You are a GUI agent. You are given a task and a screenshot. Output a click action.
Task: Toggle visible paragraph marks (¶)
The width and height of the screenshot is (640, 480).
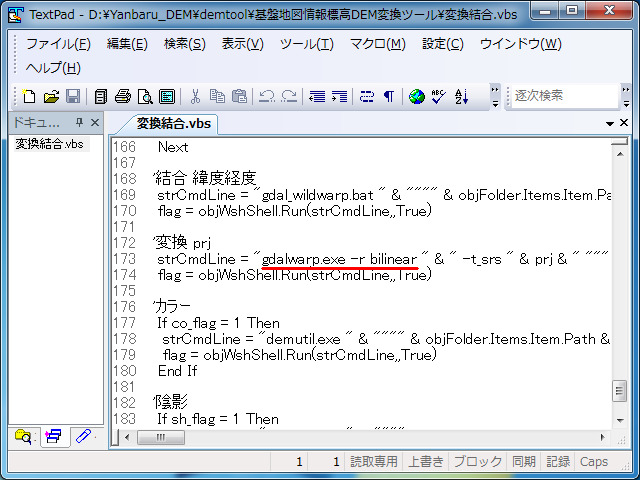(388, 97)
